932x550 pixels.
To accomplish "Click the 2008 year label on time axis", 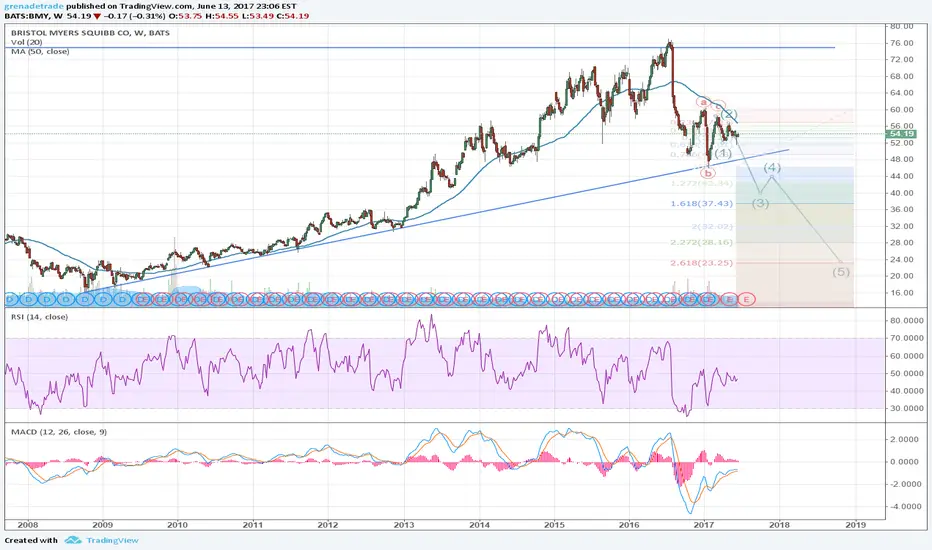I will [27, 525].
